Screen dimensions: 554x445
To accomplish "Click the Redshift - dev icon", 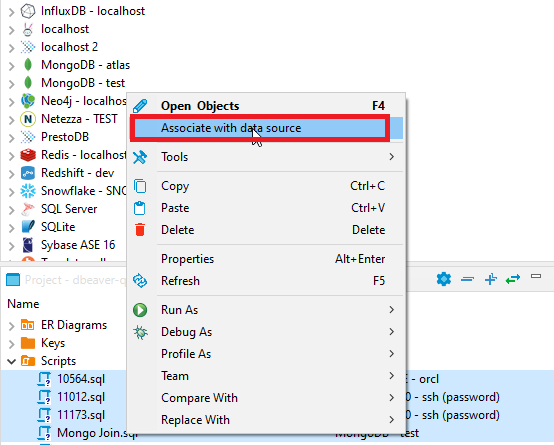I will 28,173.
